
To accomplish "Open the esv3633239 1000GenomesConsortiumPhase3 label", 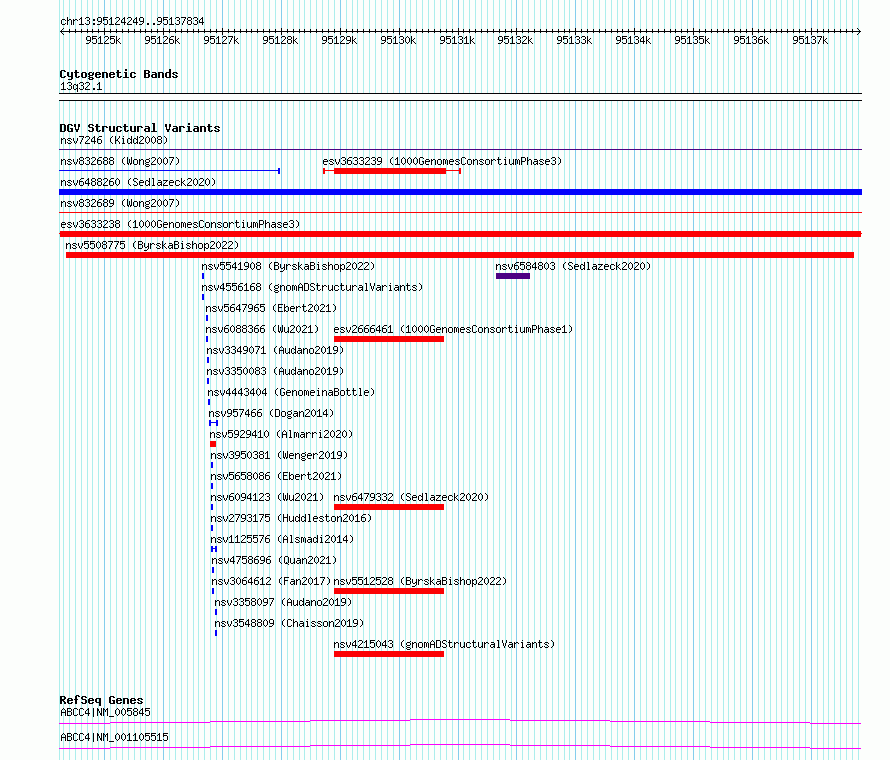I will pyautogui.click(x=442, y=161).
